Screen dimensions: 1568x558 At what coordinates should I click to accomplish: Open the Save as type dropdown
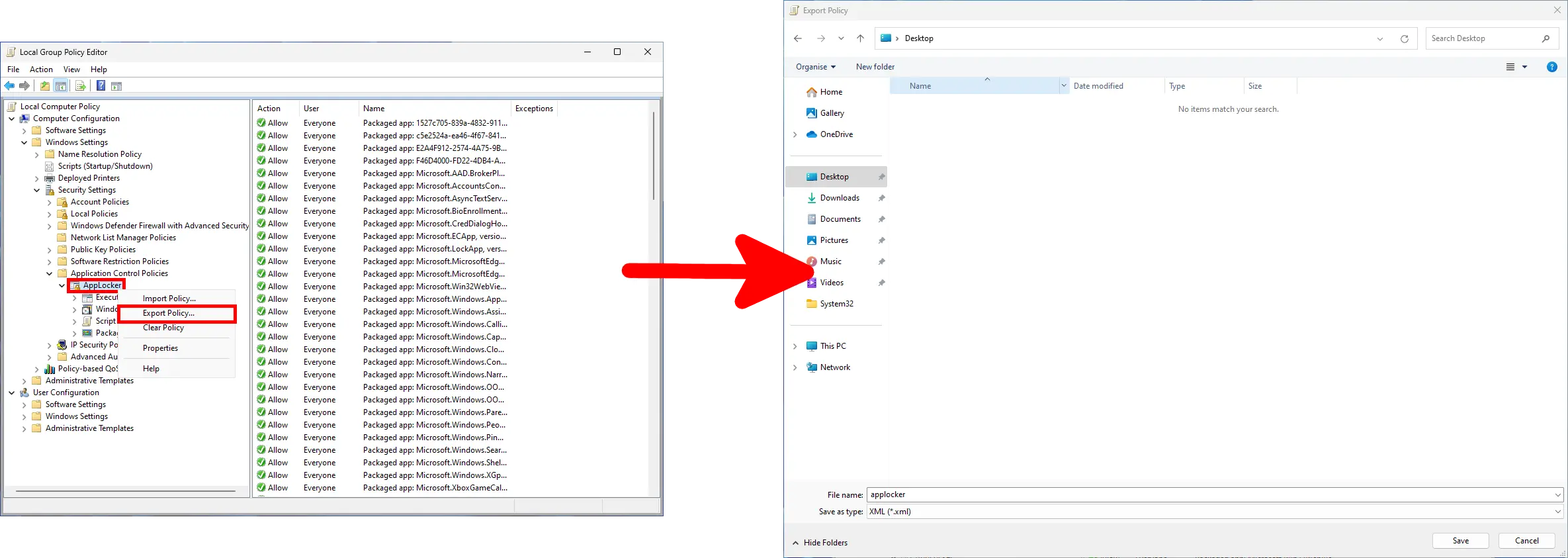coord(1557,512)
